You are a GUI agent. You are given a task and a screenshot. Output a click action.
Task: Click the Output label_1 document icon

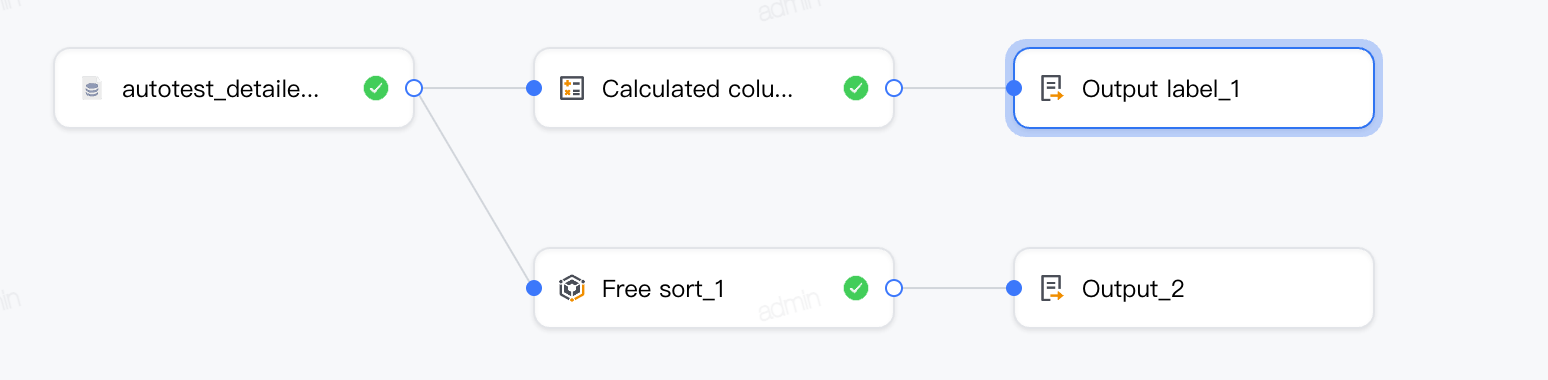pyautogui.click(x=1051, y=89)
